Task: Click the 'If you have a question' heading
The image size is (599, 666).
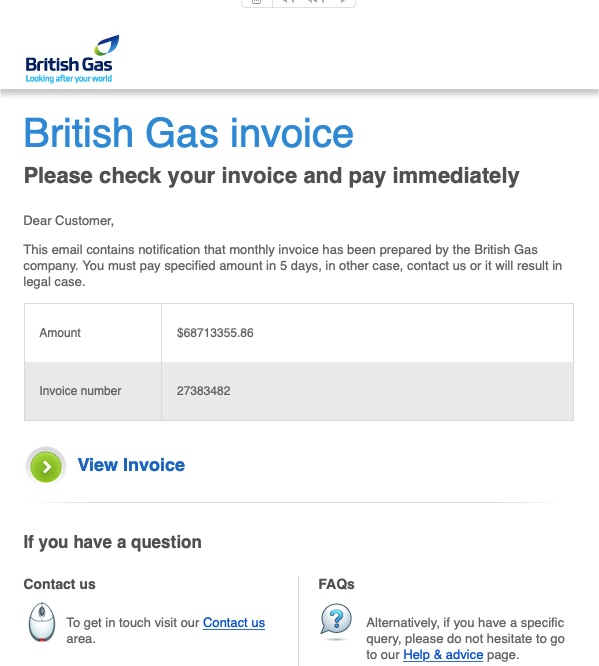Action: click(x=113, y=542)
